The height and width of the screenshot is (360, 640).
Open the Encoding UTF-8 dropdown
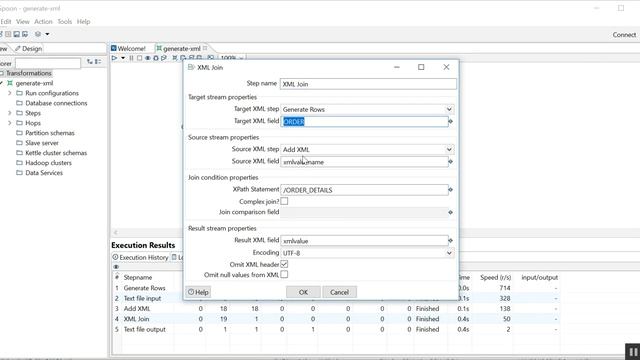[x=449, y=253]
